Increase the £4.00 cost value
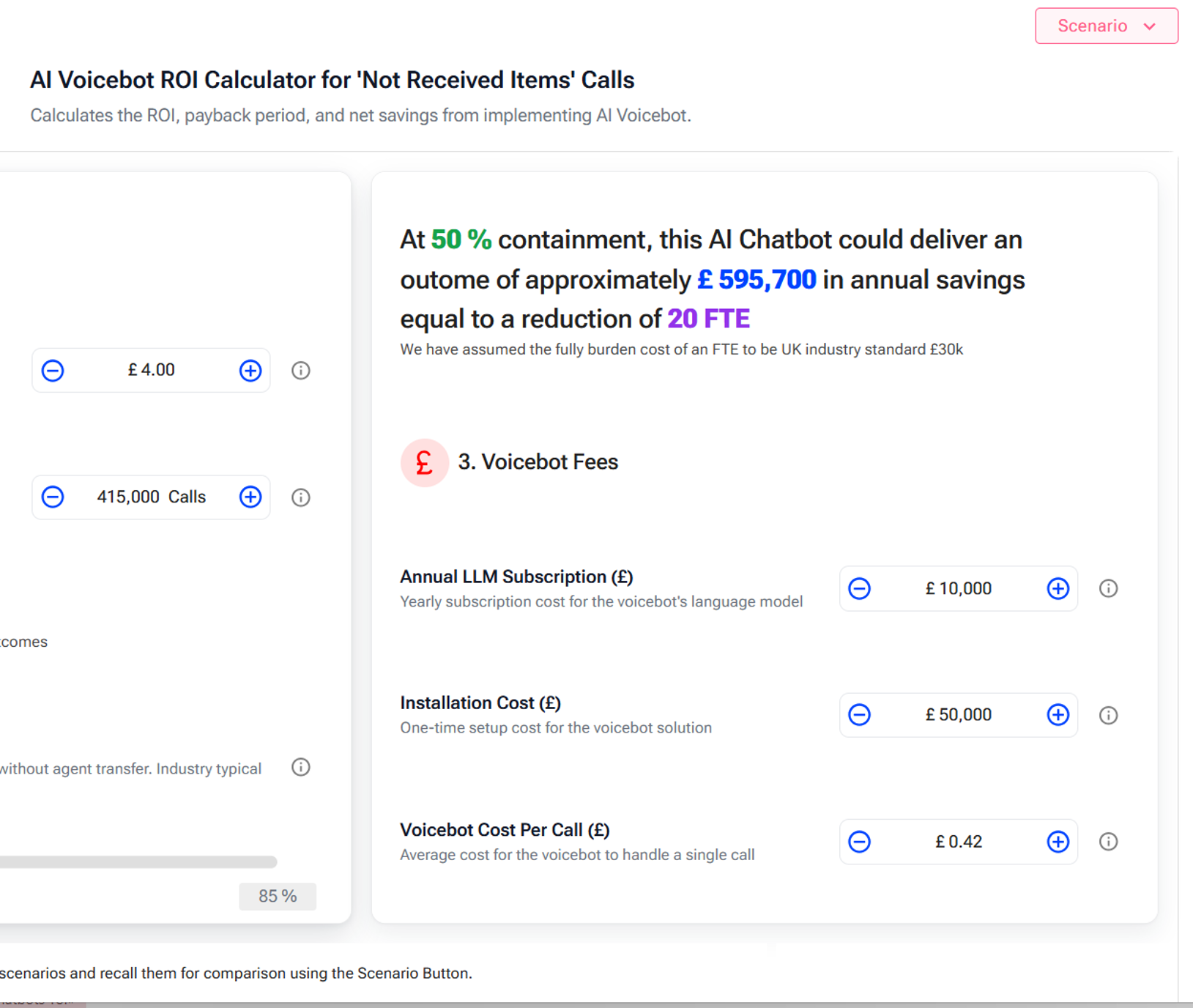Image resolution: width=1193 pixels, height=1008 pixels. (x=250, y=371)
